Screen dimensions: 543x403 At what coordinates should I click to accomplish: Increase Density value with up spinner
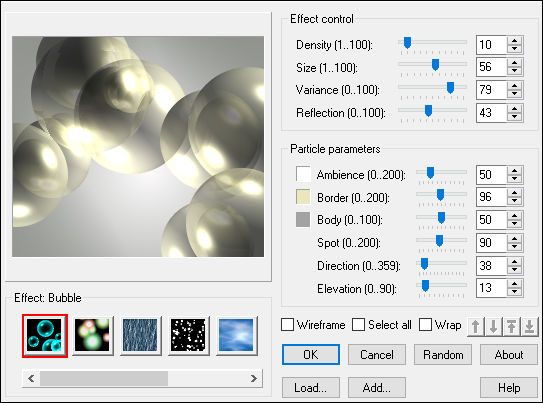[515, 41]
